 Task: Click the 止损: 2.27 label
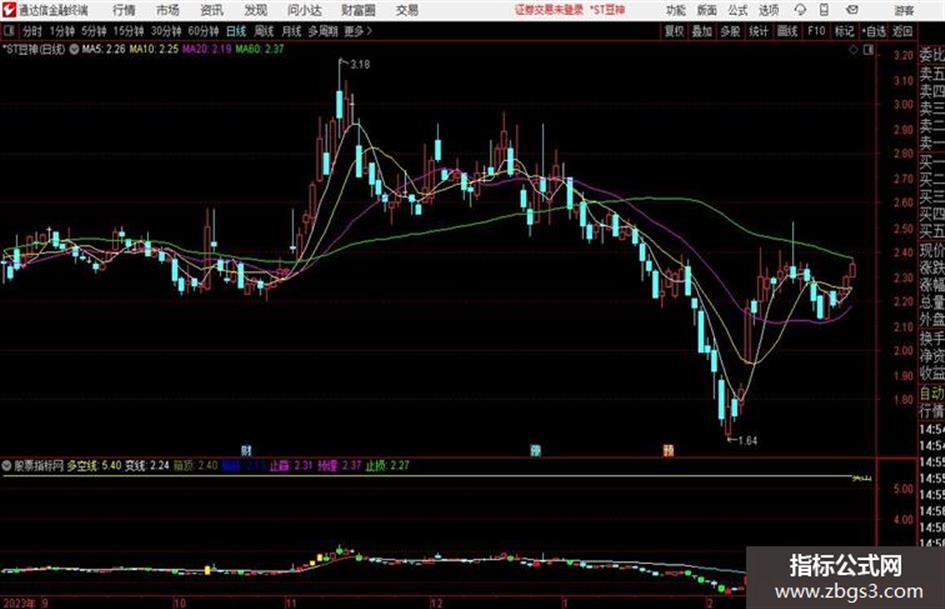pyautogui.click(x=388, y=466)
